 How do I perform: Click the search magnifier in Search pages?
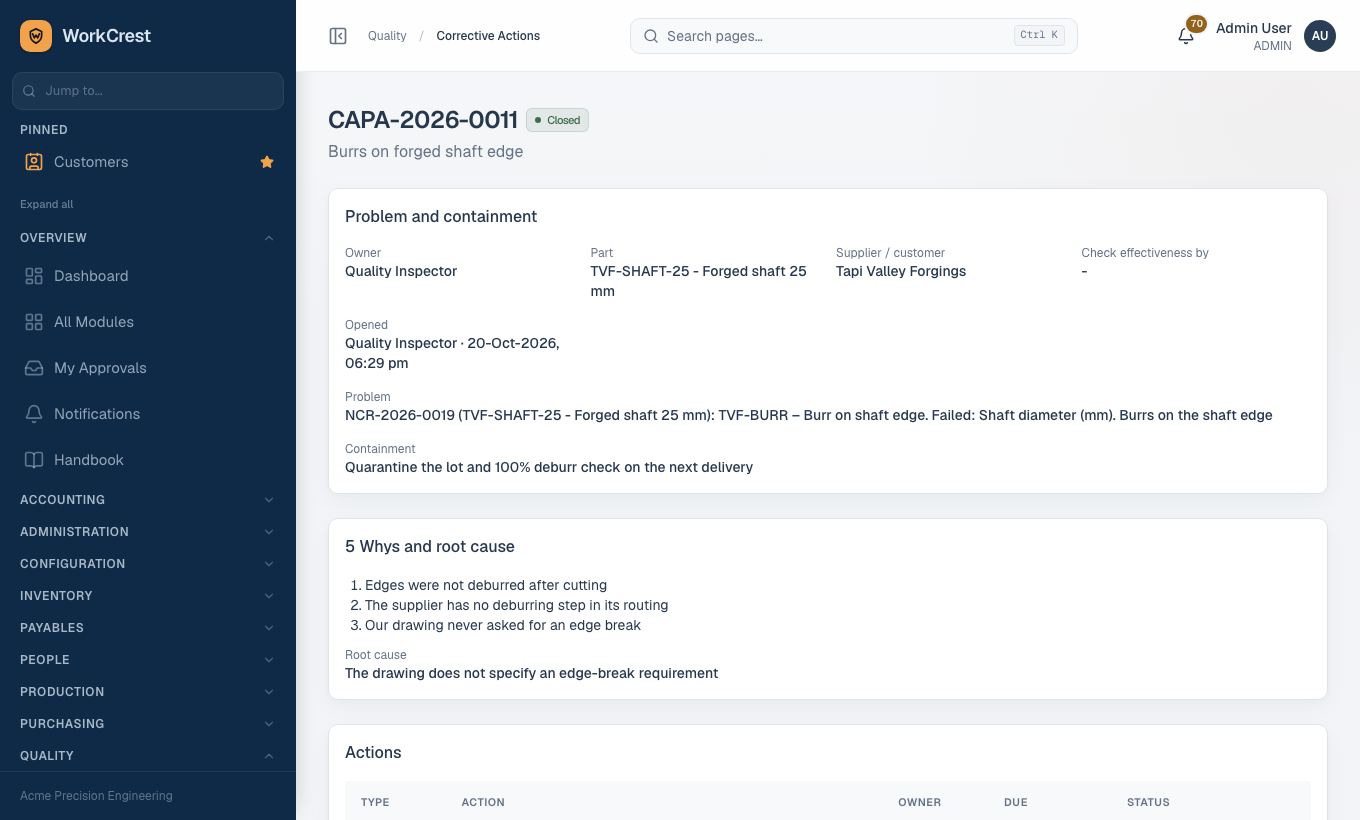pos(651,36)
